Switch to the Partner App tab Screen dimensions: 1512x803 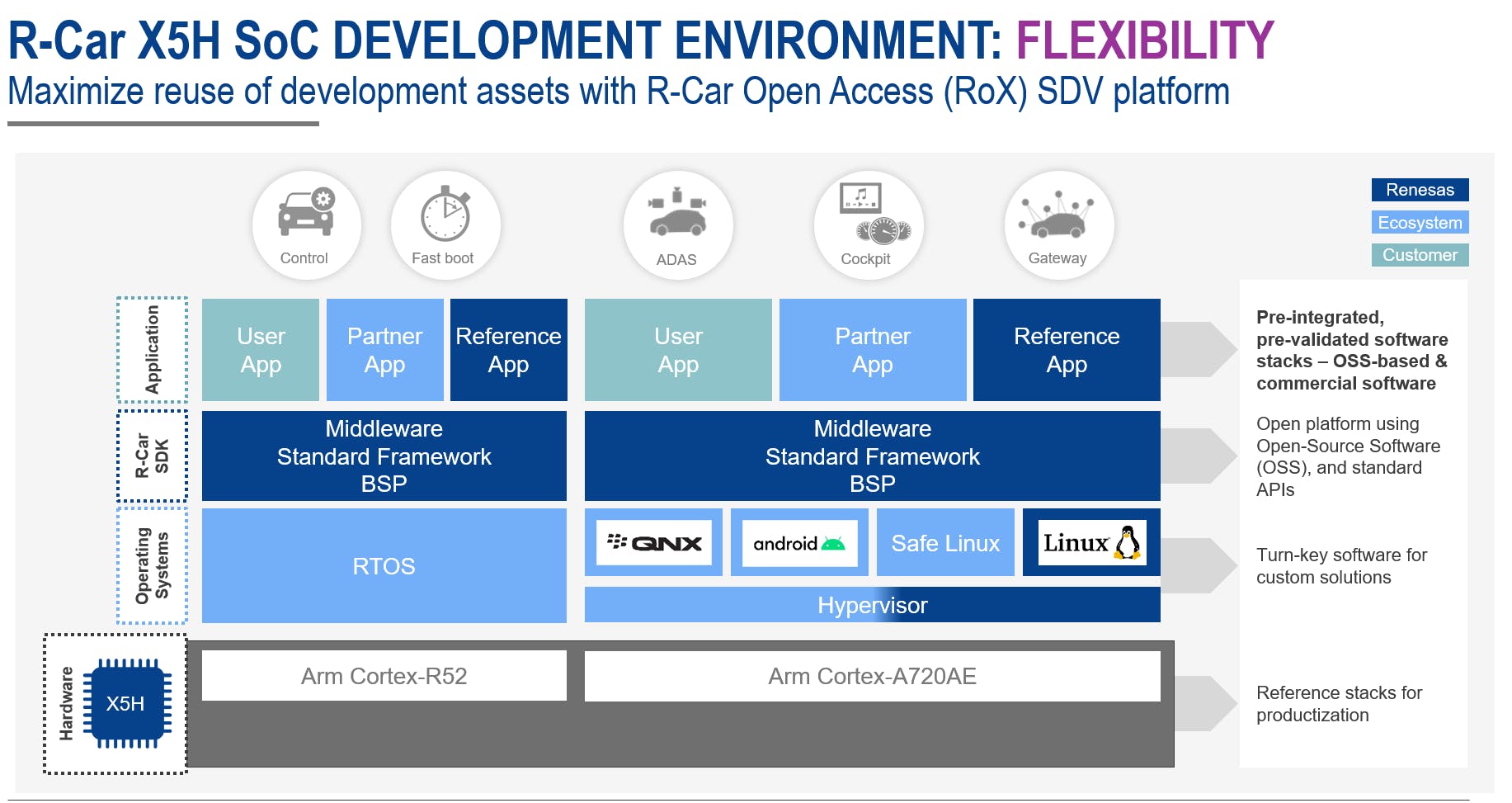385,349
